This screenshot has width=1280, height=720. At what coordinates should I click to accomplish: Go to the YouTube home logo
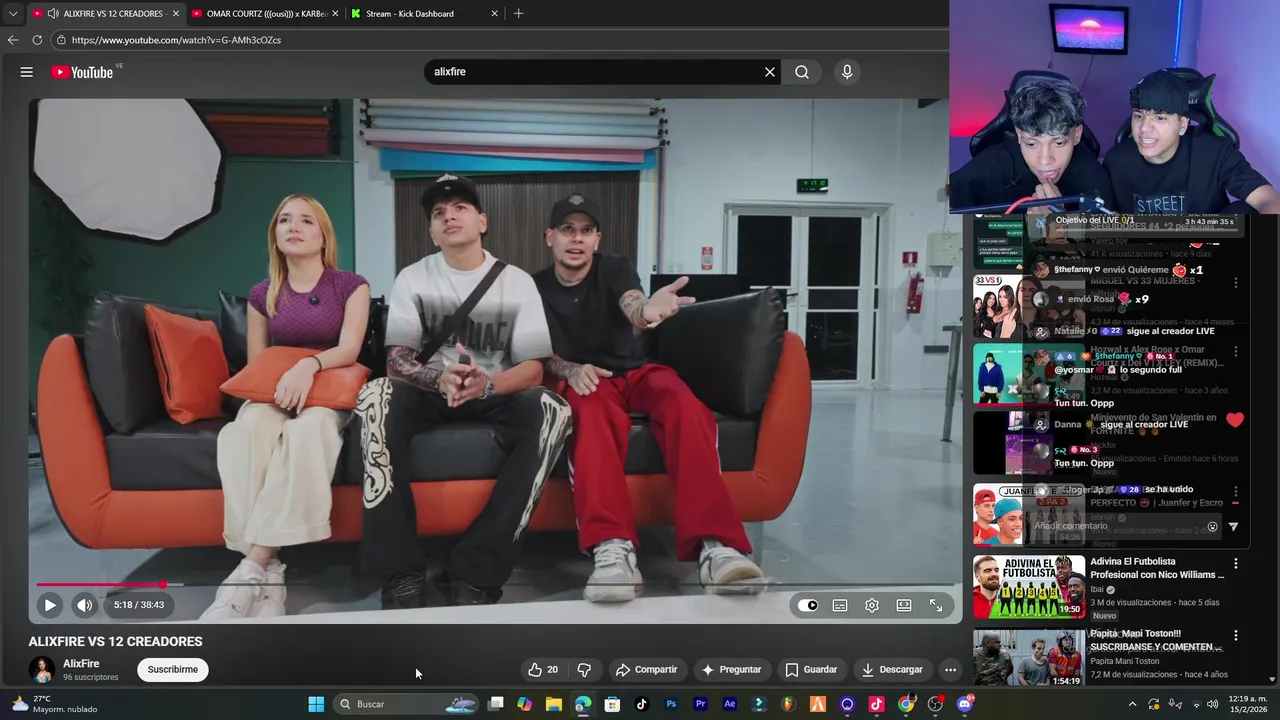tap(82, 72)
